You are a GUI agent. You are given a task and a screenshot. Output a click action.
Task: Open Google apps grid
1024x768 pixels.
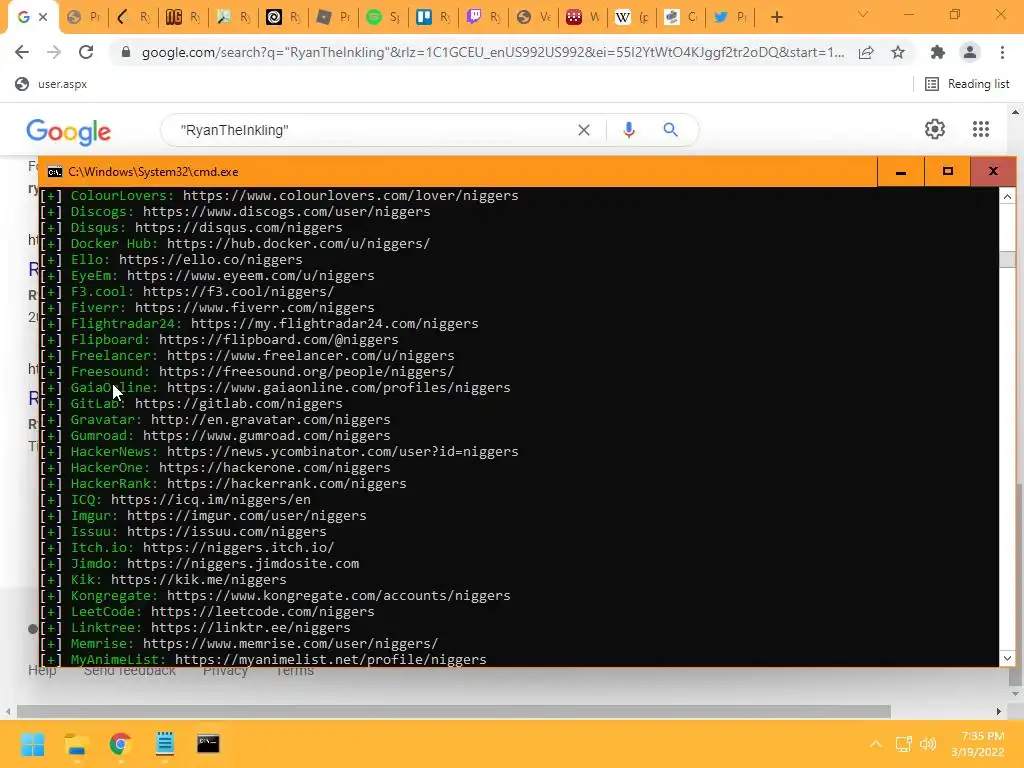[x=981, y=129]
